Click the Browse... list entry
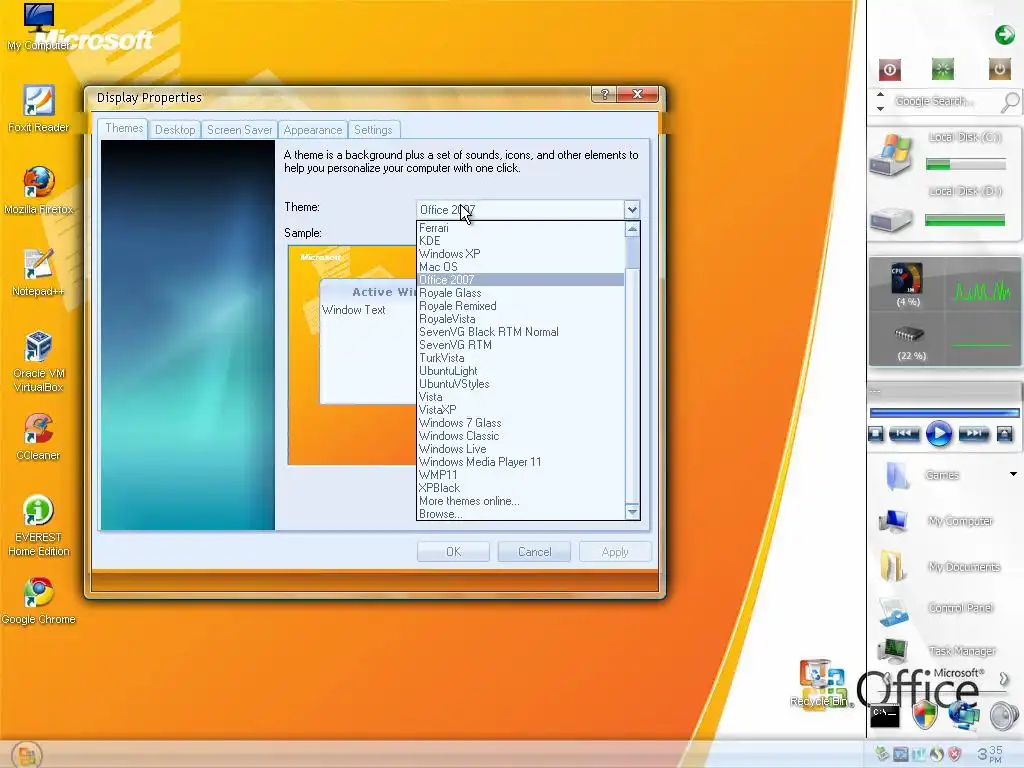The height and width of the screenshot is (768, 1024). (x=520, y=514)
